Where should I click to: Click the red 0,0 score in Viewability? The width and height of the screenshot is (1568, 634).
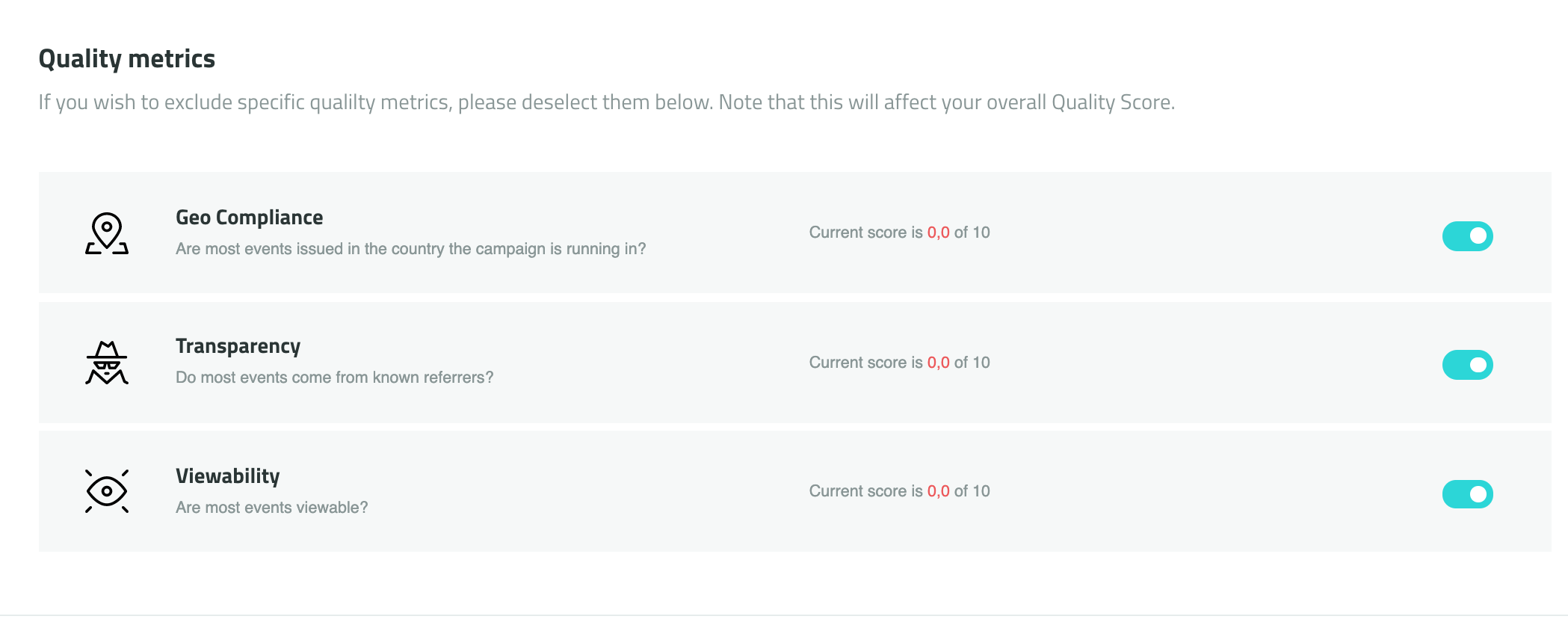coord(938,491)
